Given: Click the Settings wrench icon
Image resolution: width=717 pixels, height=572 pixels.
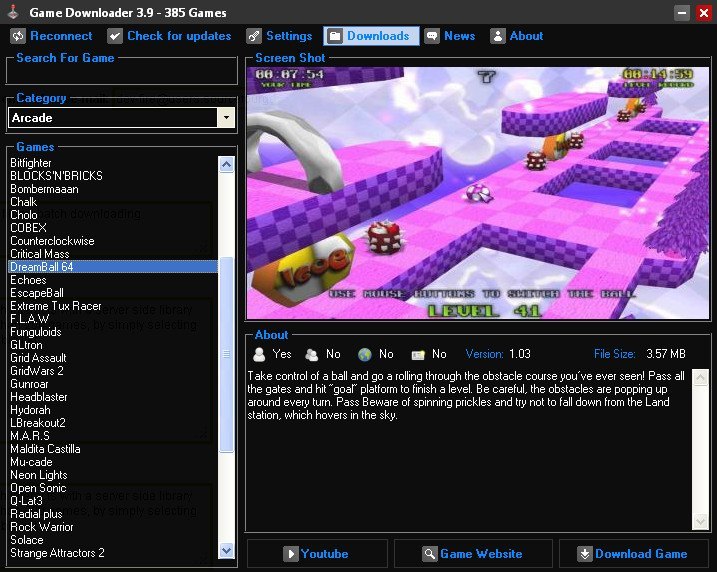Looking at the screenshot, I should pyautogui.click(x=254, y=36).
